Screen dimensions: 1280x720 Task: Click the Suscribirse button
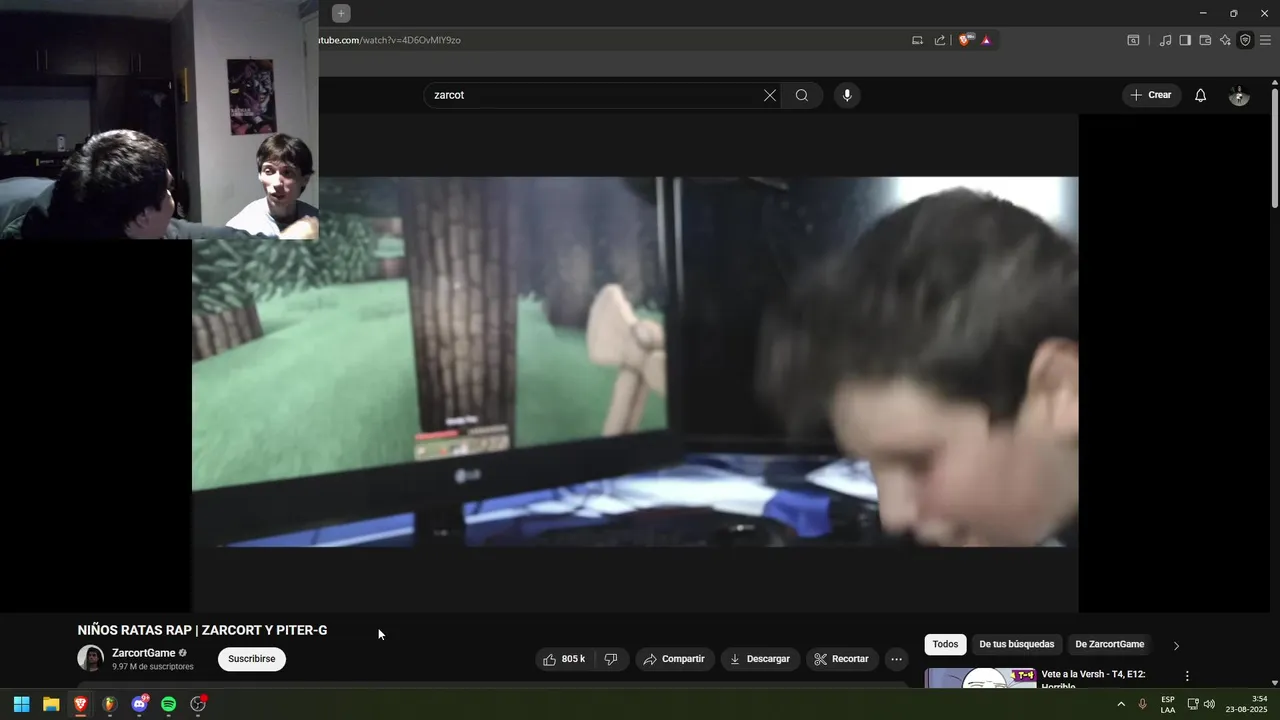pyautogui.click(x=252, y=659)
